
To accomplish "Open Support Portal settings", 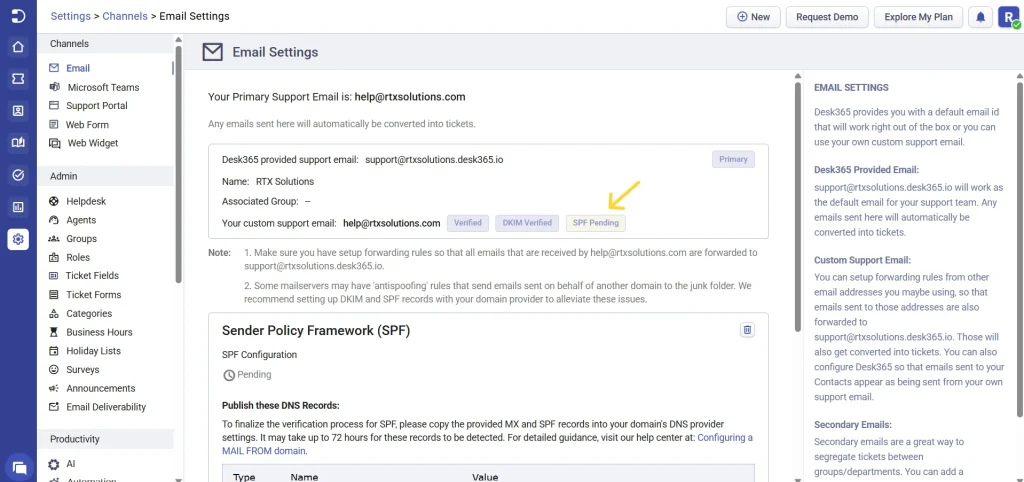I will click(97, 106).
